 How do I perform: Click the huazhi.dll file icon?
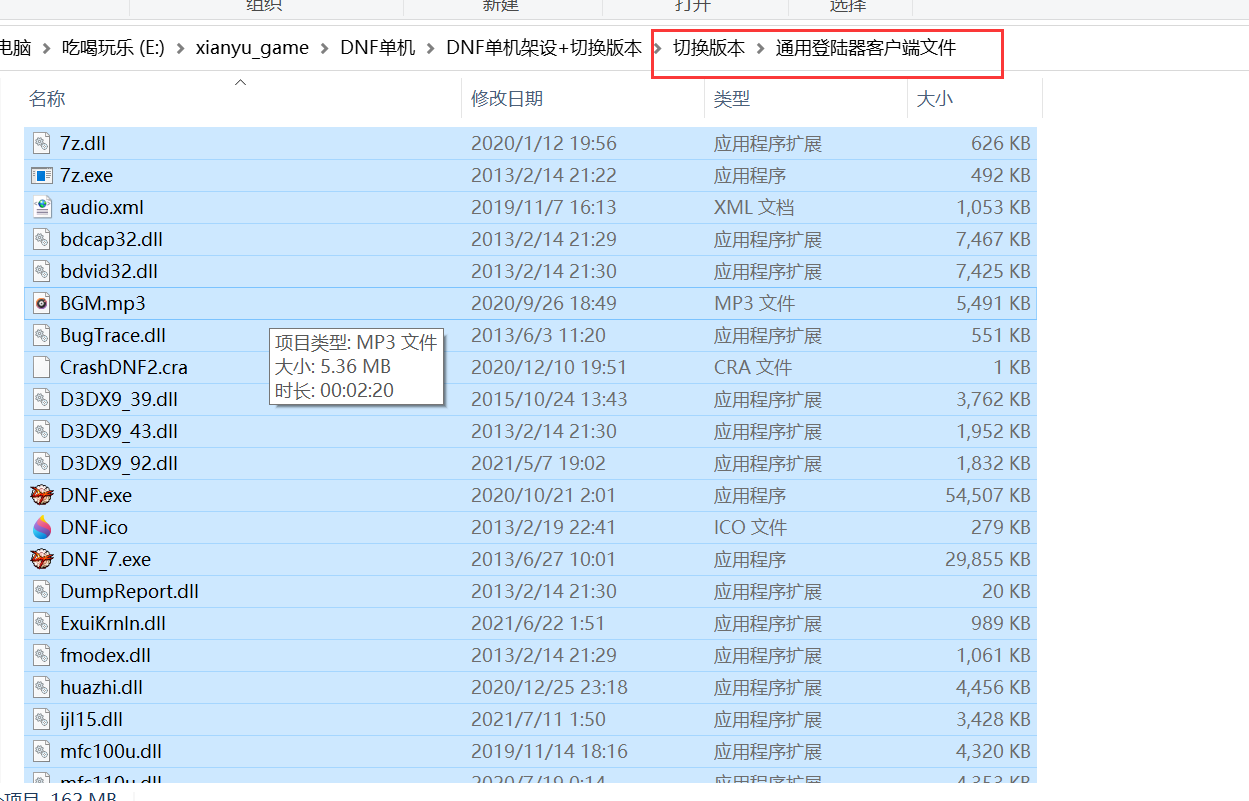41,687
